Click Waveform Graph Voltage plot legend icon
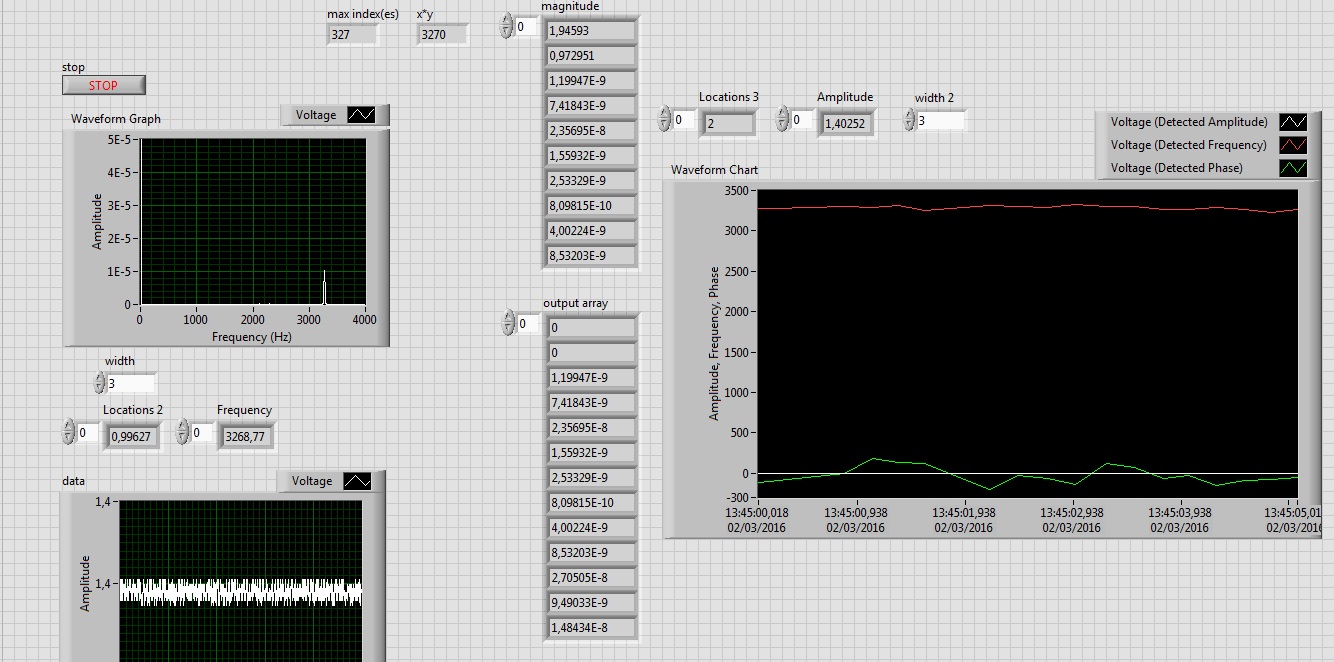The image size is (1334, 662). coord(360,115)
